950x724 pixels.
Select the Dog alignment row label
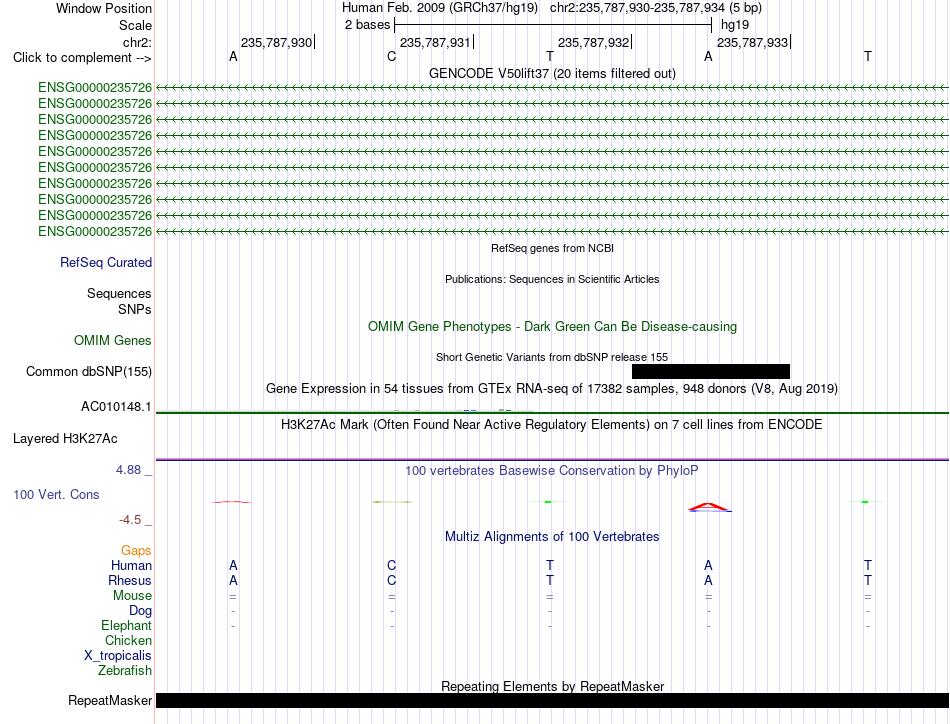[x=140, y=611]
